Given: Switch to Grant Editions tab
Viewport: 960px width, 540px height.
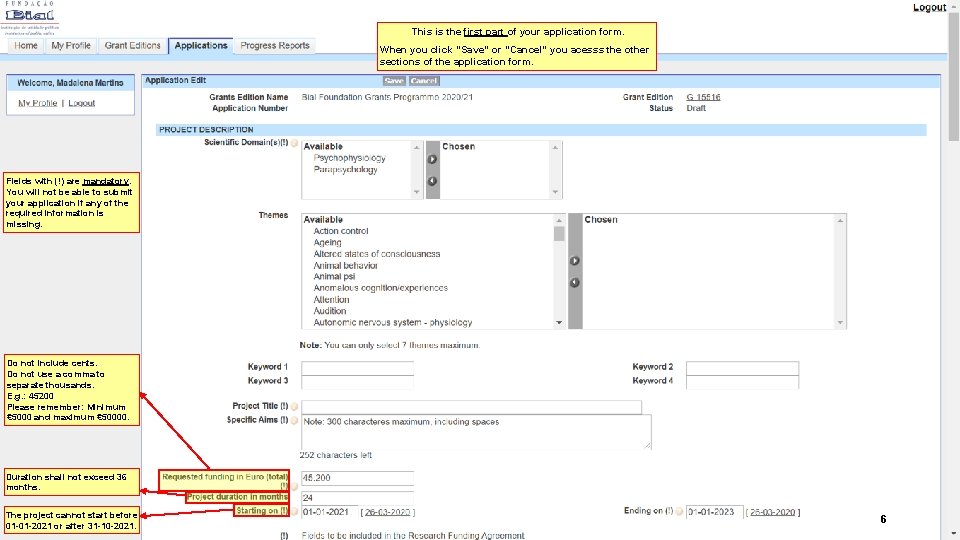Looking at the screenshot, I should [x=132, y=46].
